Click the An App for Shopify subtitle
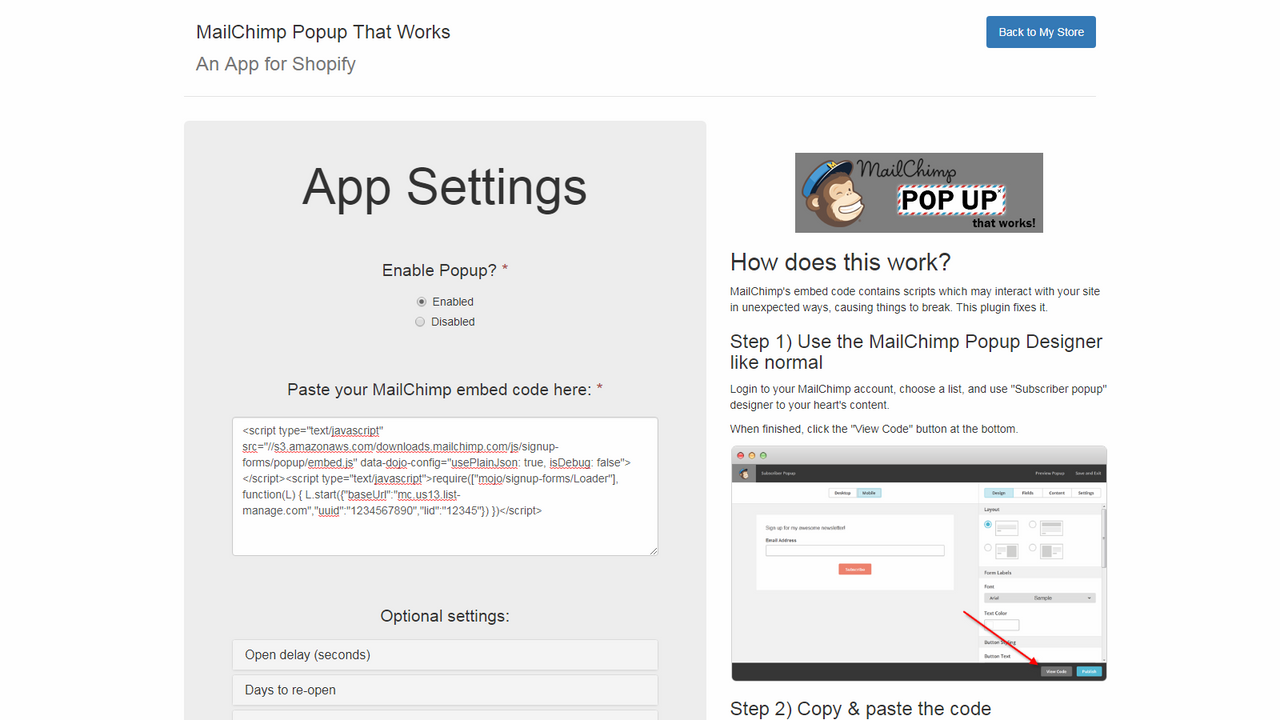Viewport: 1280px width, 720px height. (x=276, y=64)
